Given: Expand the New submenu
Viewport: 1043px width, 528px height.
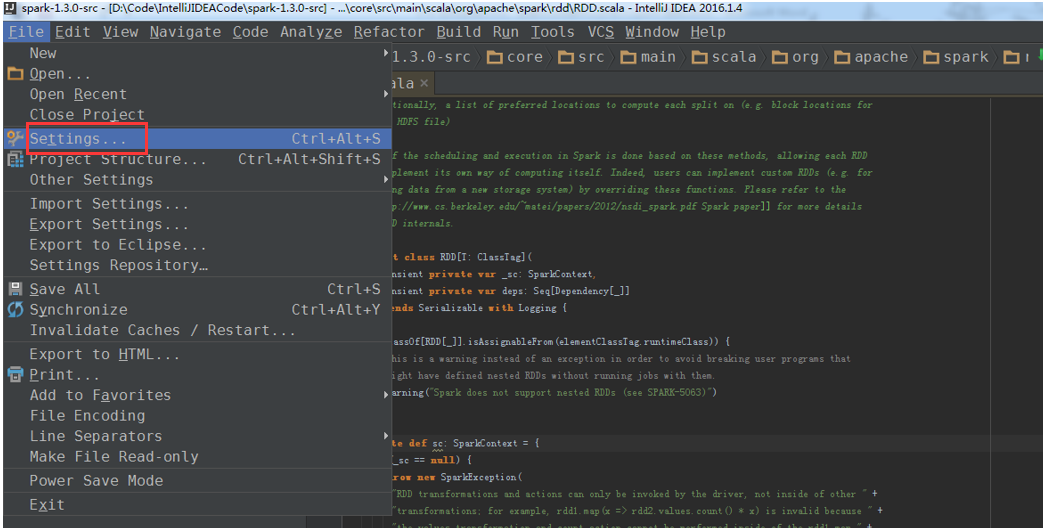Looking at the screenshot, I should point(198,53).
